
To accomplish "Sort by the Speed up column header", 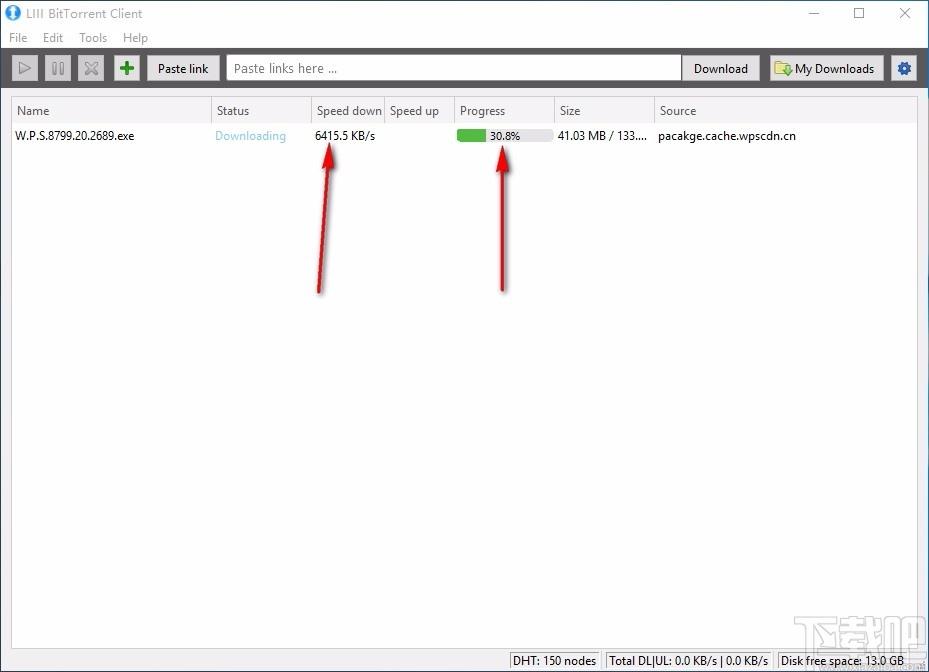I will (419, 111).
